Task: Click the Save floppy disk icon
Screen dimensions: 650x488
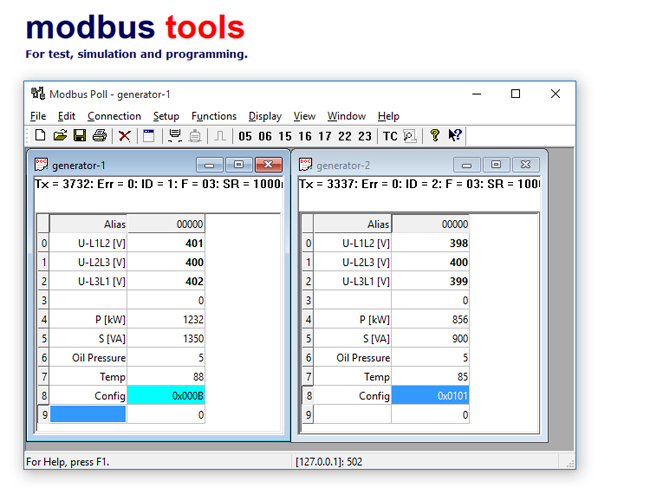Action: click(80, 136)
